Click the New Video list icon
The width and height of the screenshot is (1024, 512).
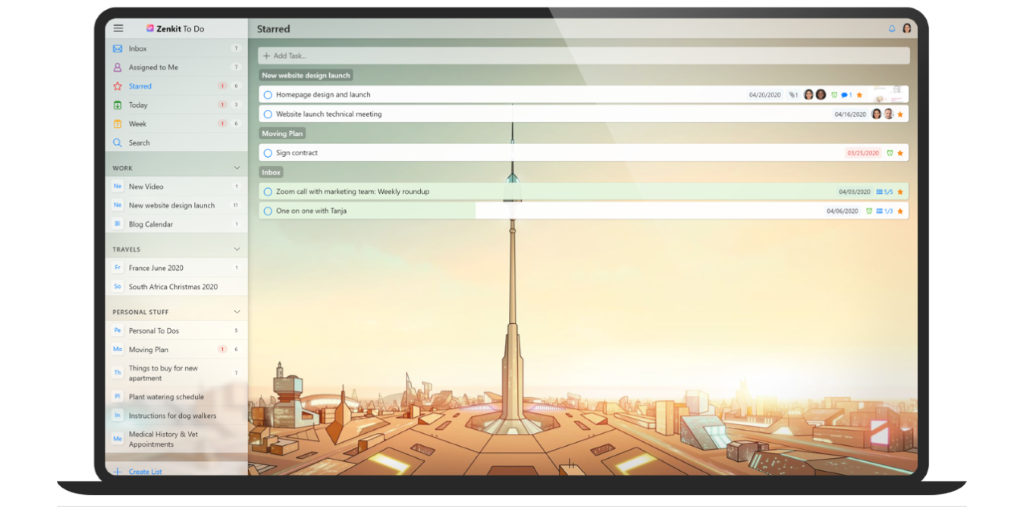click(118, 186)
